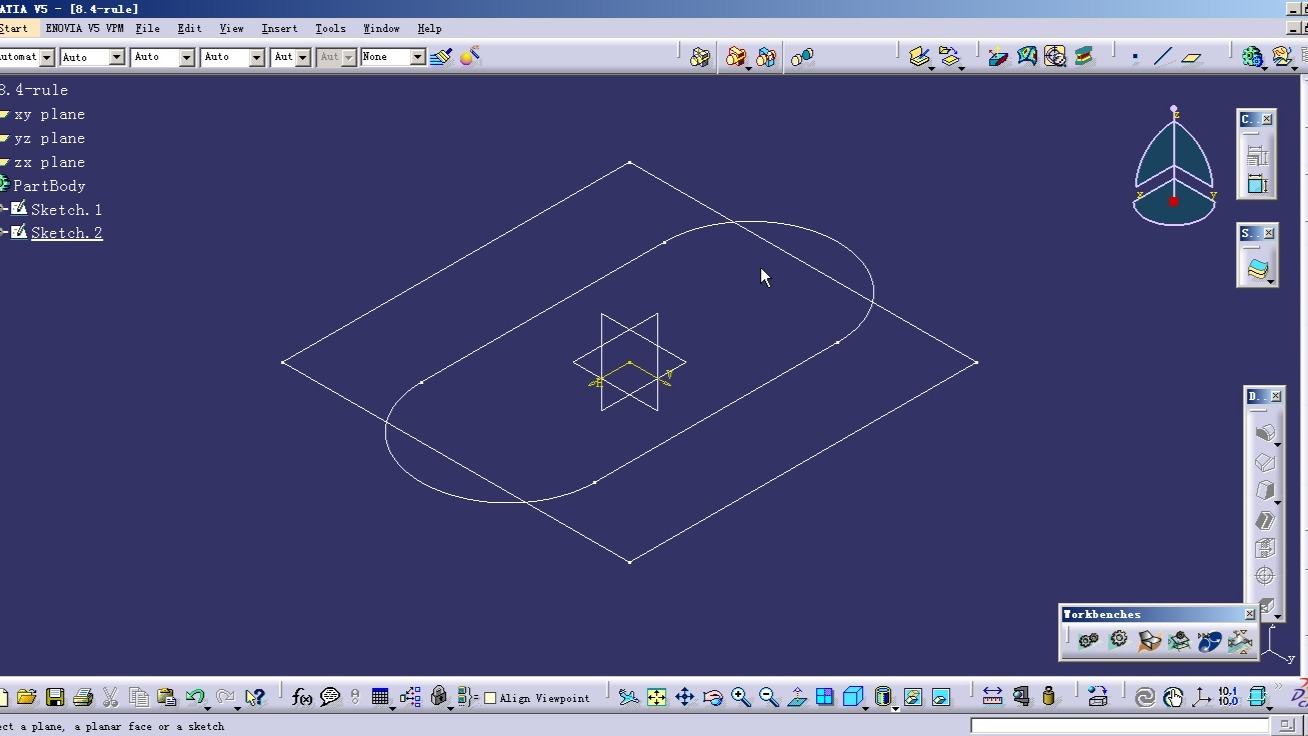Click the first gear icon in Workbenches
The height and width of the screenshot is (736, 1308).
pos(1089,640)
